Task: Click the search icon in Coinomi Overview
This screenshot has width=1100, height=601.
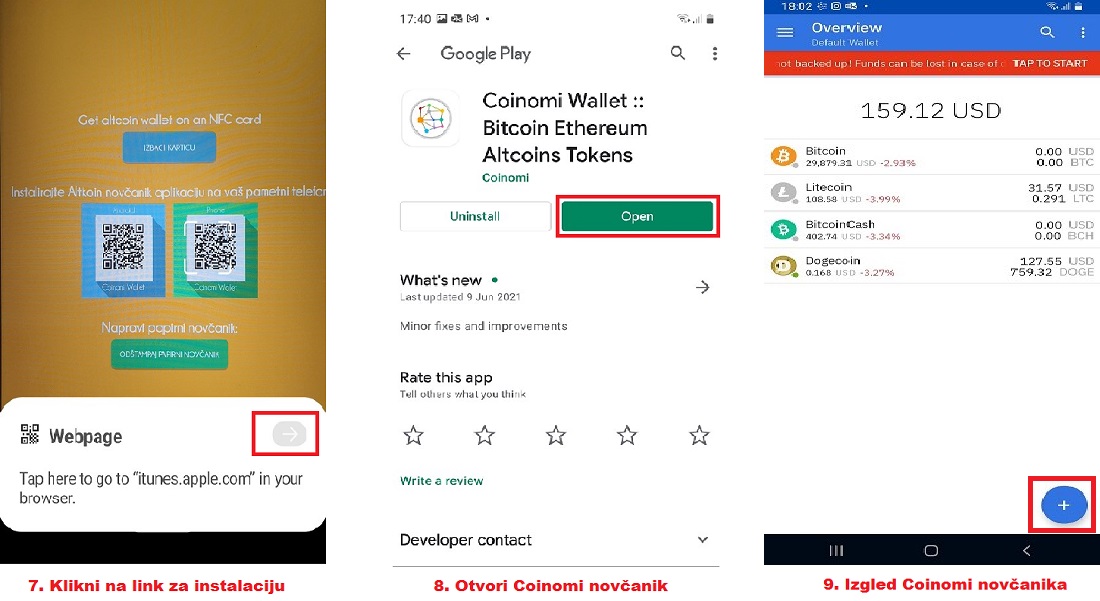Action: tap(1047, 32)
